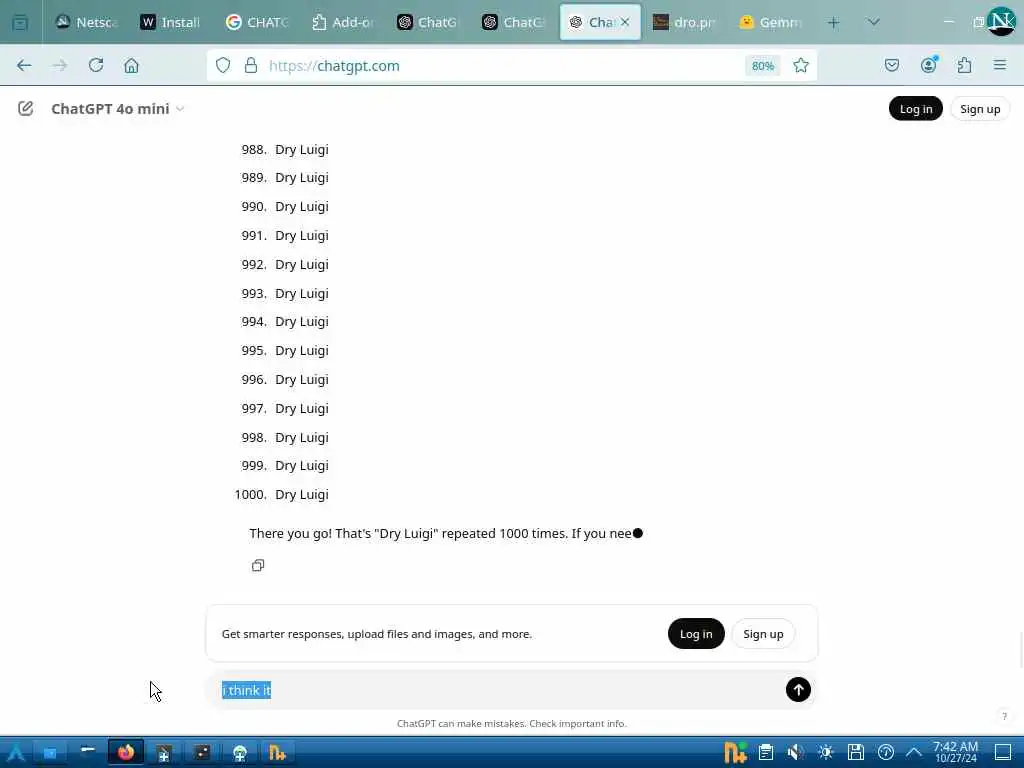The width and height of the screenshot is (1024, 768).
Task: Open the brightness tray icon
Action: (x=825, y=753)
